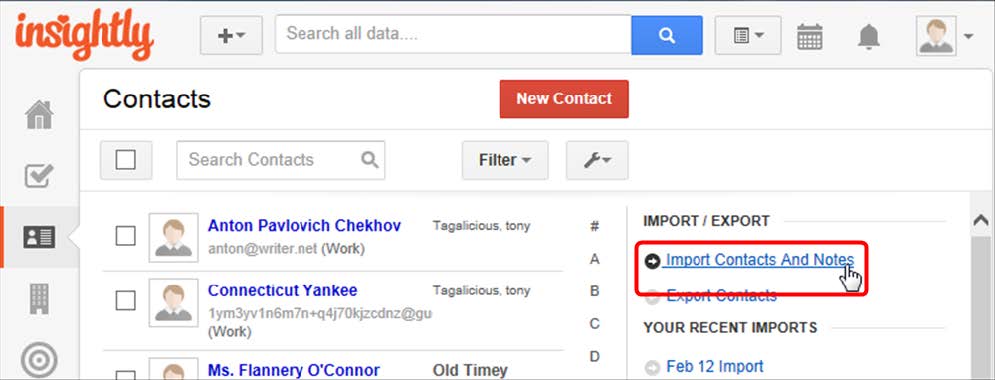The image size is (995, 380).
Task: Check the box beside Anton Pavlovich Chekhov
Action: pos(126,237)
